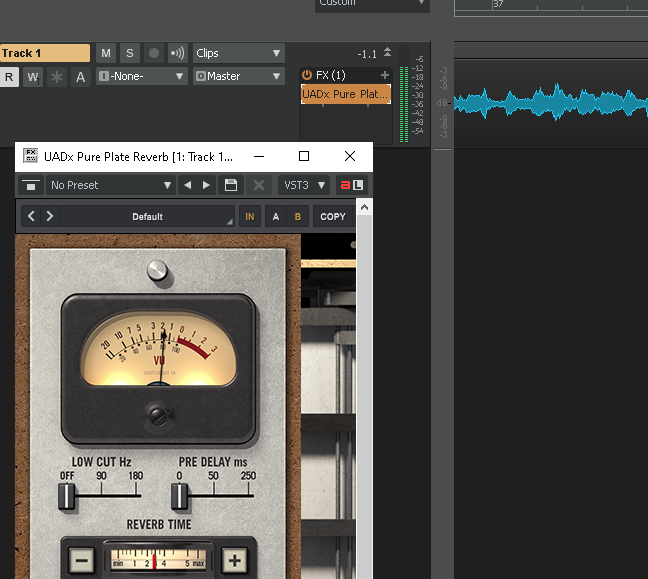The width and height of the screenshot is (648, 579).
Task: Go to next preset arrow
Action: (206, 185)
